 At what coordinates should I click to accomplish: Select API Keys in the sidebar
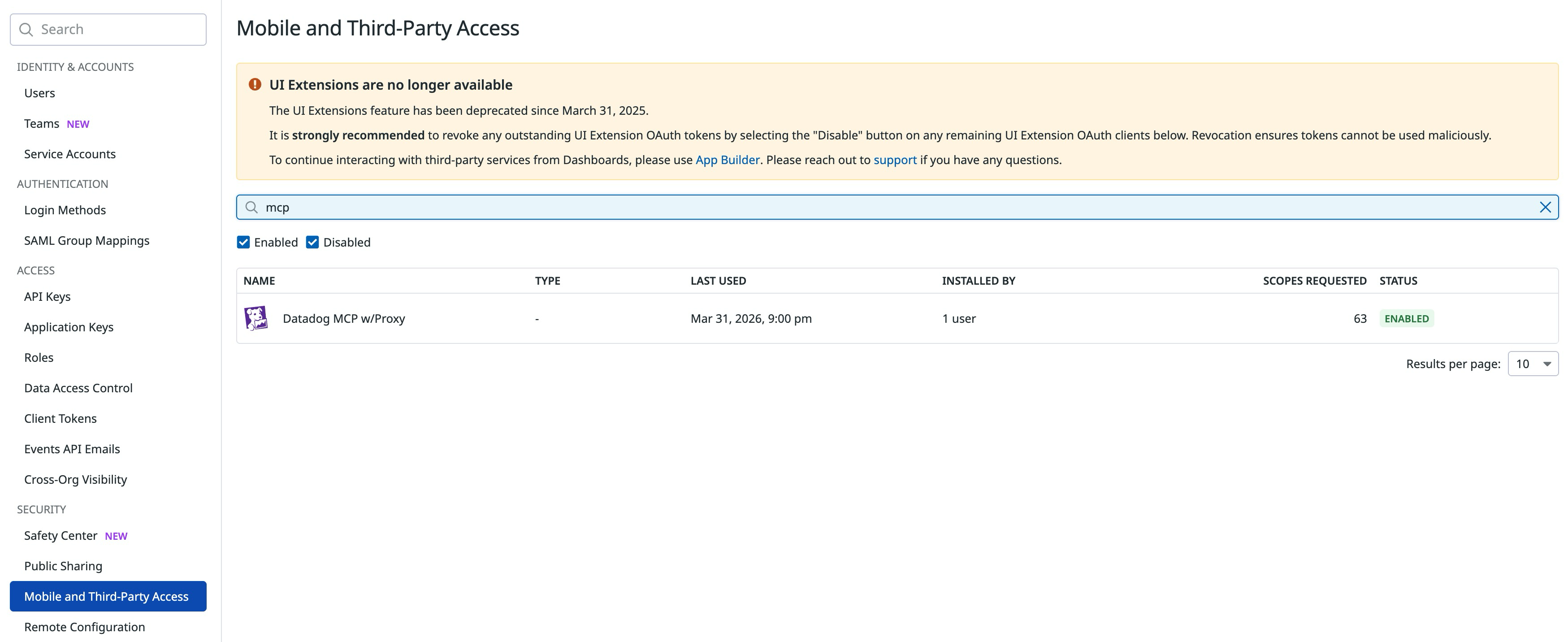(x=46, y=296)
